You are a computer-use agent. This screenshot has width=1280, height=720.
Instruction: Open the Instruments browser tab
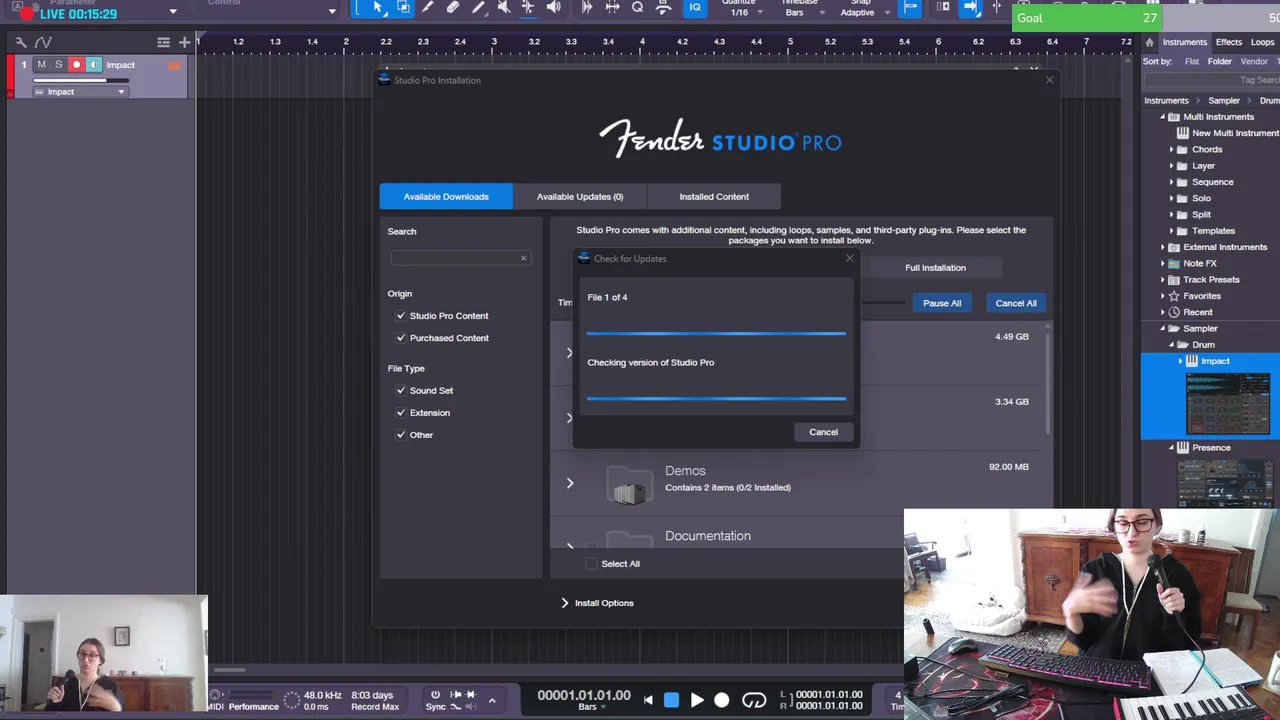click(1184, 42)
